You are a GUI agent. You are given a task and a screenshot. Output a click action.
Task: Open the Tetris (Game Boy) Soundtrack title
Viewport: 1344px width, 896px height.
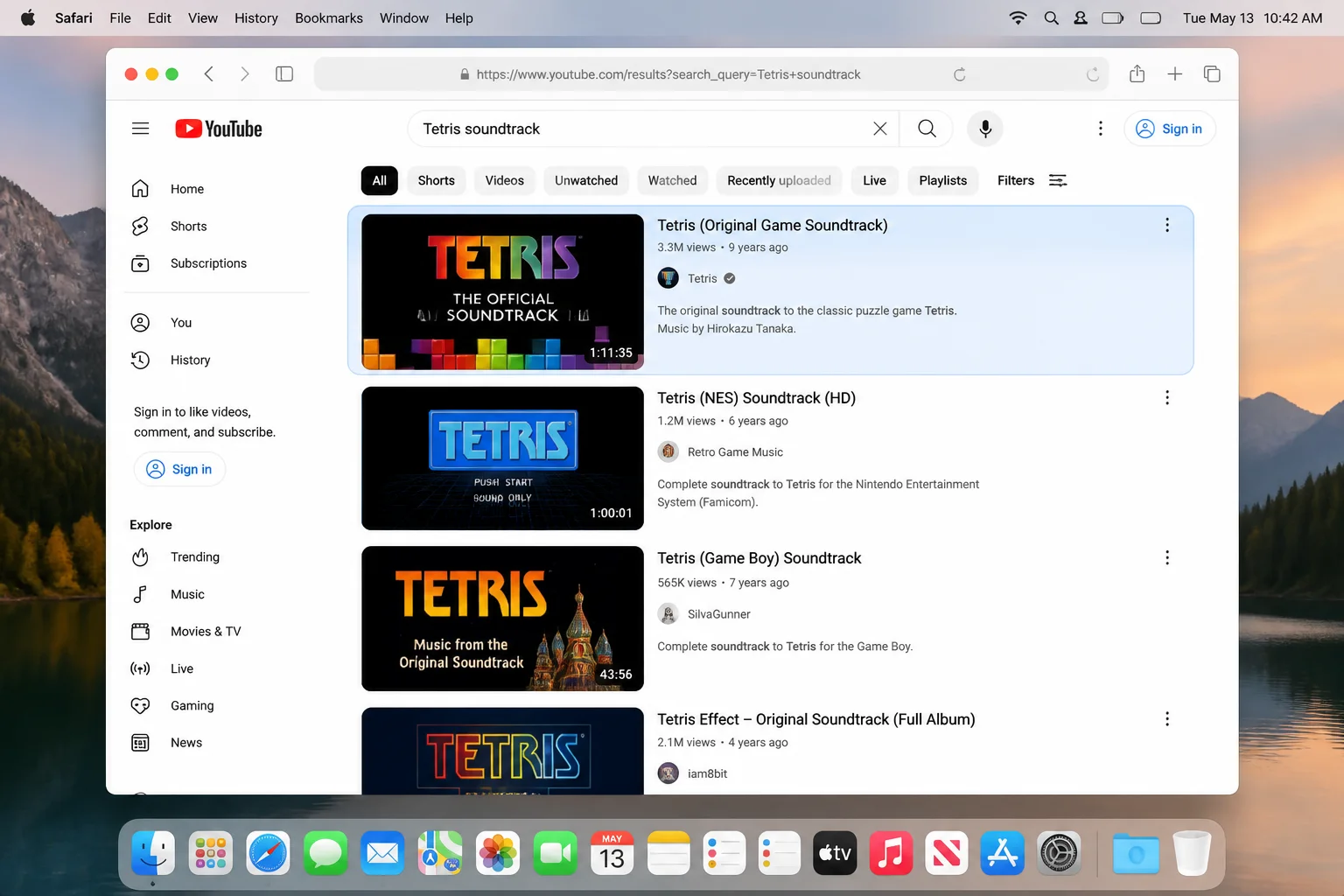pos(759,558)
